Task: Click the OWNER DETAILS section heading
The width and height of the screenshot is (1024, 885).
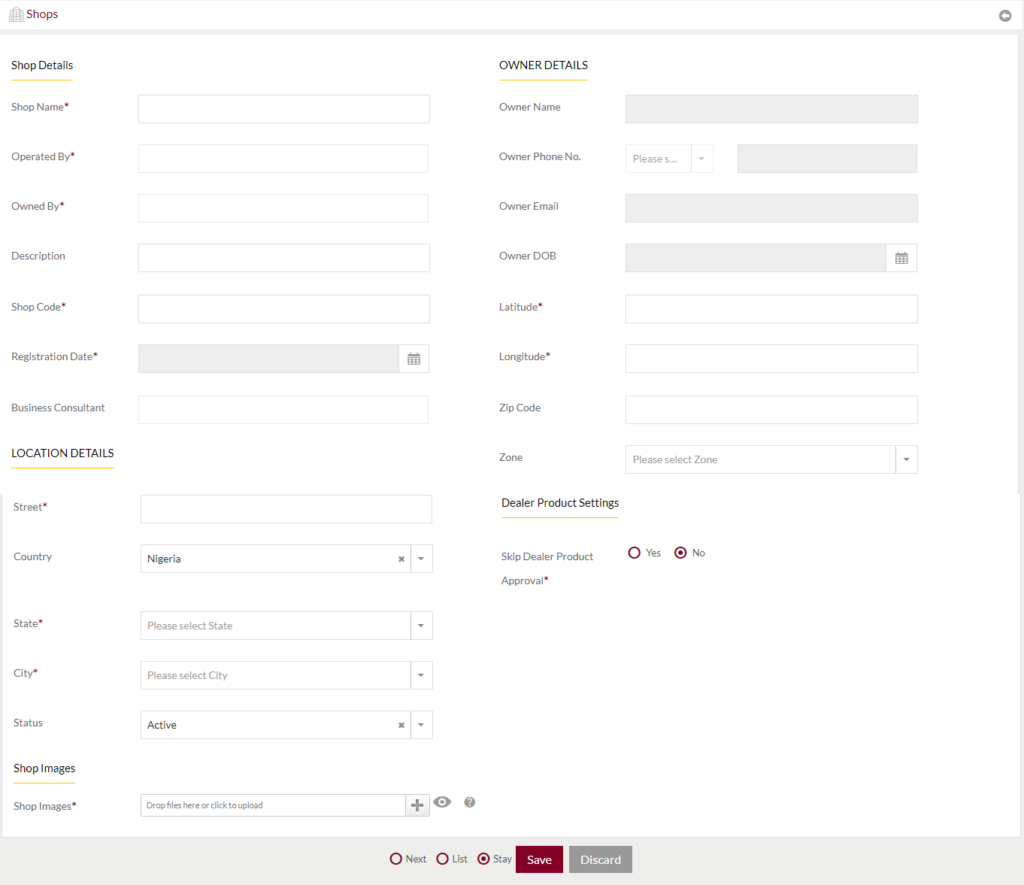Action: 543,65
